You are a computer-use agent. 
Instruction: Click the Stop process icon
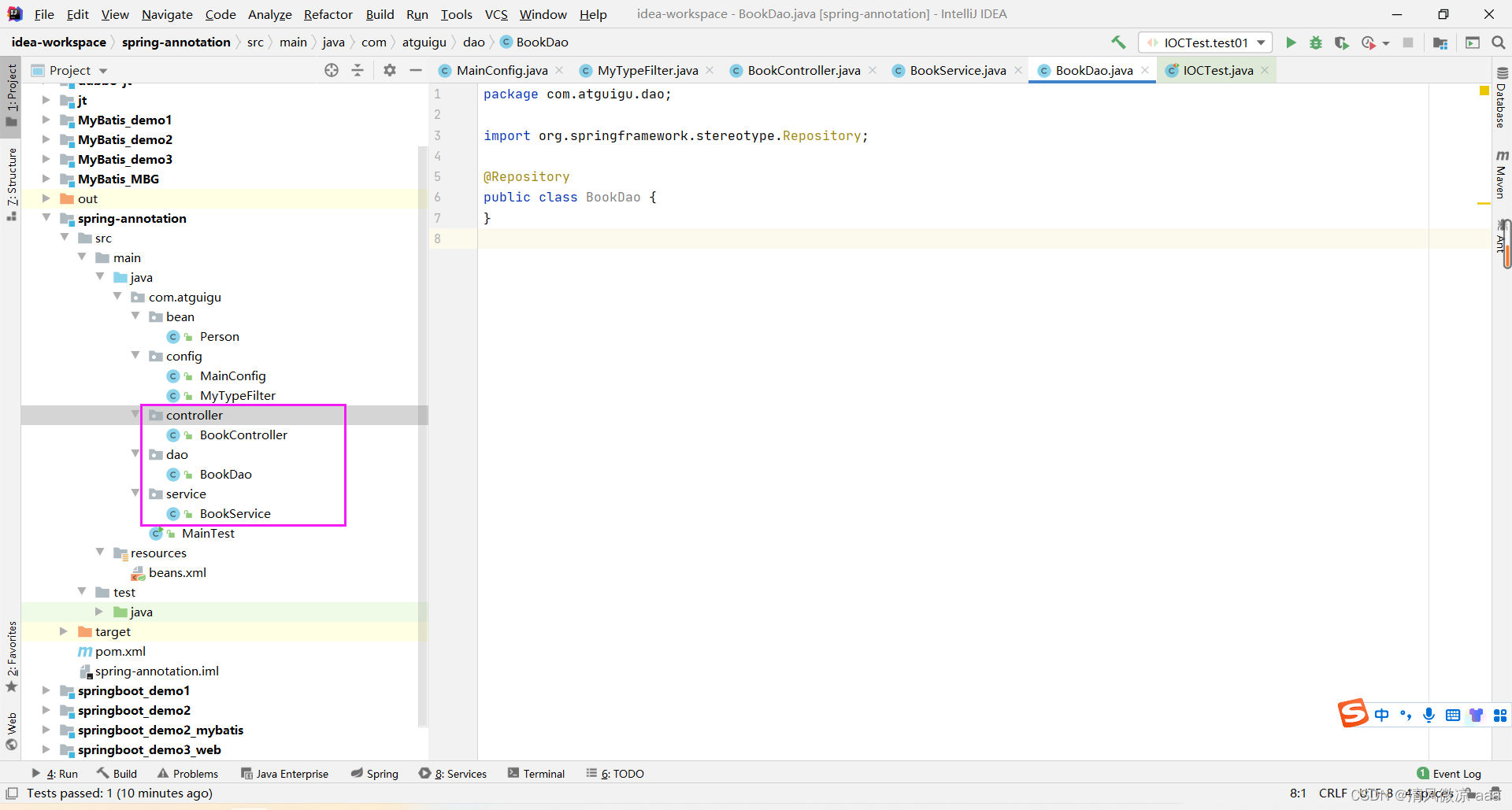pyautogui.click(x=1408, y=43)
